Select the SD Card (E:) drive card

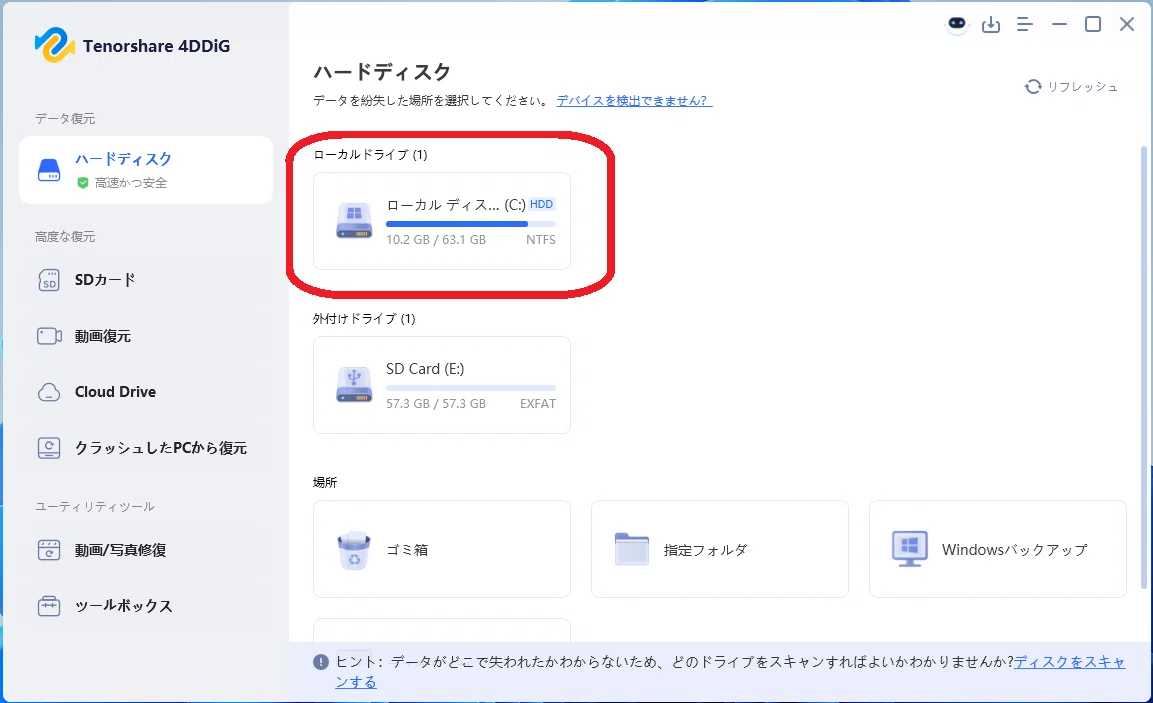point(442,385)
